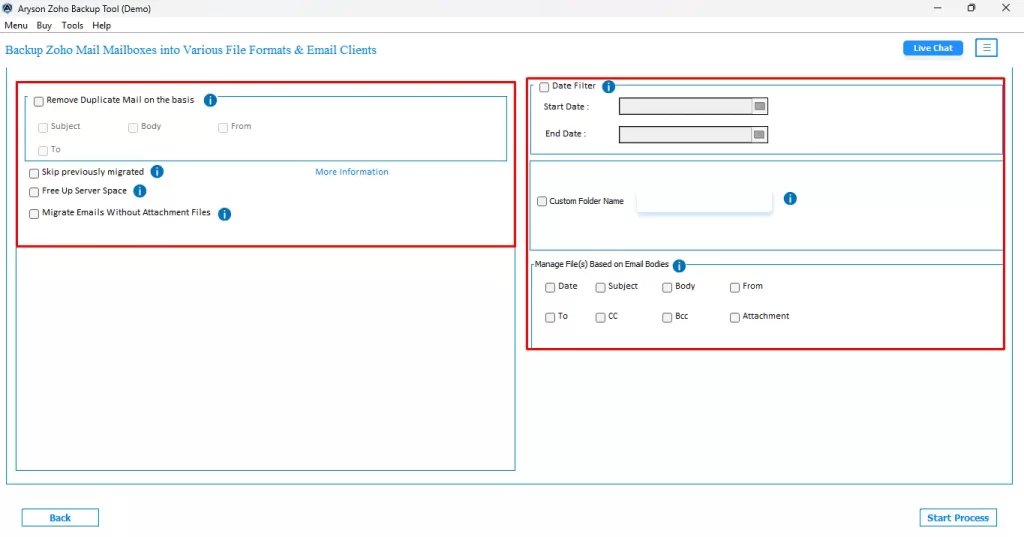This screenshot has width=1024, height=537.
Task: Open the Help menu
Action: coord(101,25)
